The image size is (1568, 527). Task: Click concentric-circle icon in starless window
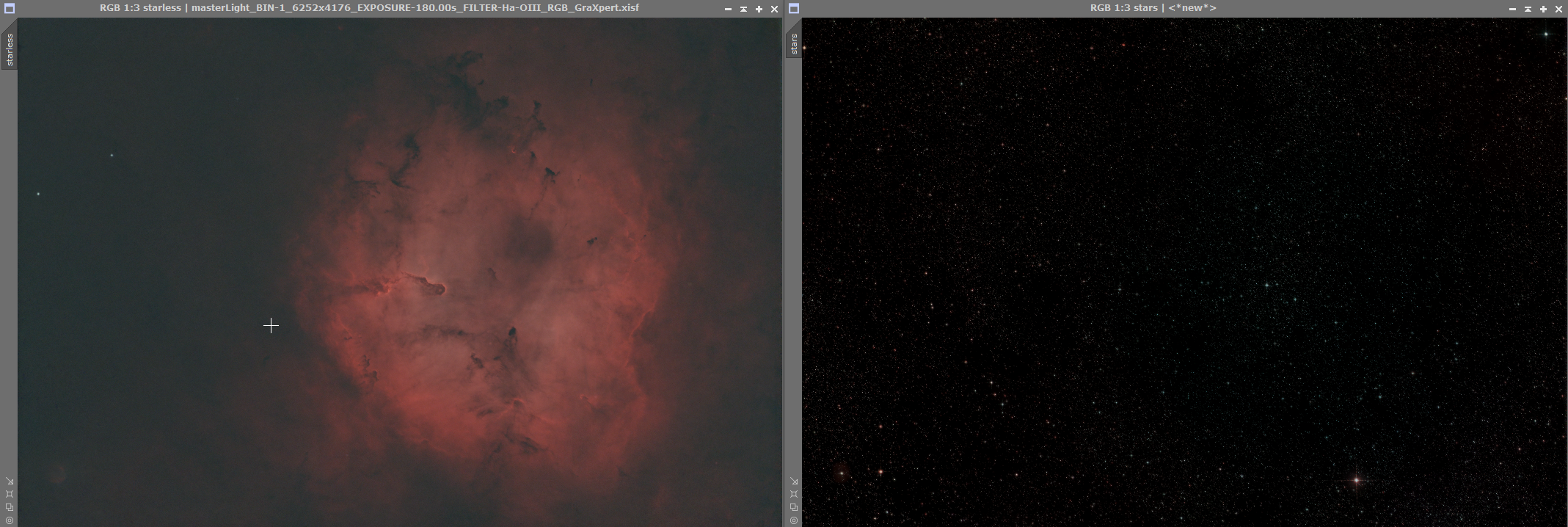(x=10, y=520)
